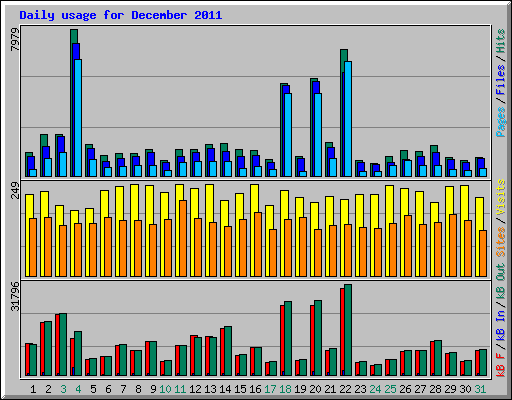
Task: Click the green kB Out bar for day 22
Action: click(348, 330)
